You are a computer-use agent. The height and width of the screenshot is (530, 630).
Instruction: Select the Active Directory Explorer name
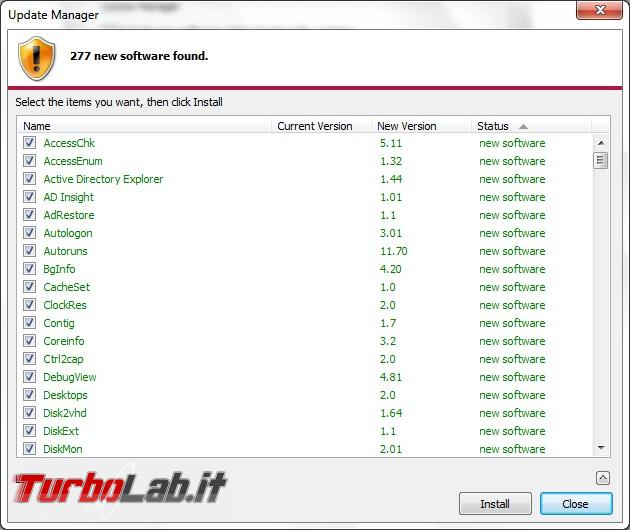(103, 179)
